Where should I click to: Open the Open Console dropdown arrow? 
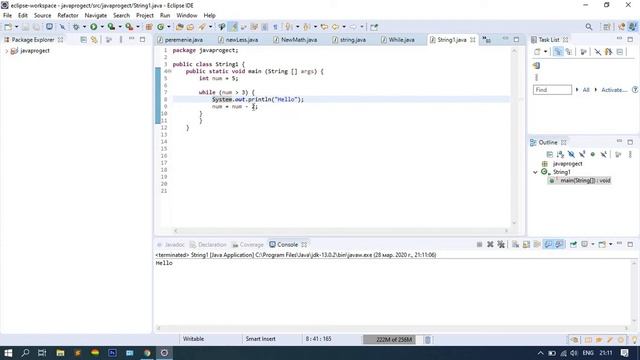(x=611, y=244)
